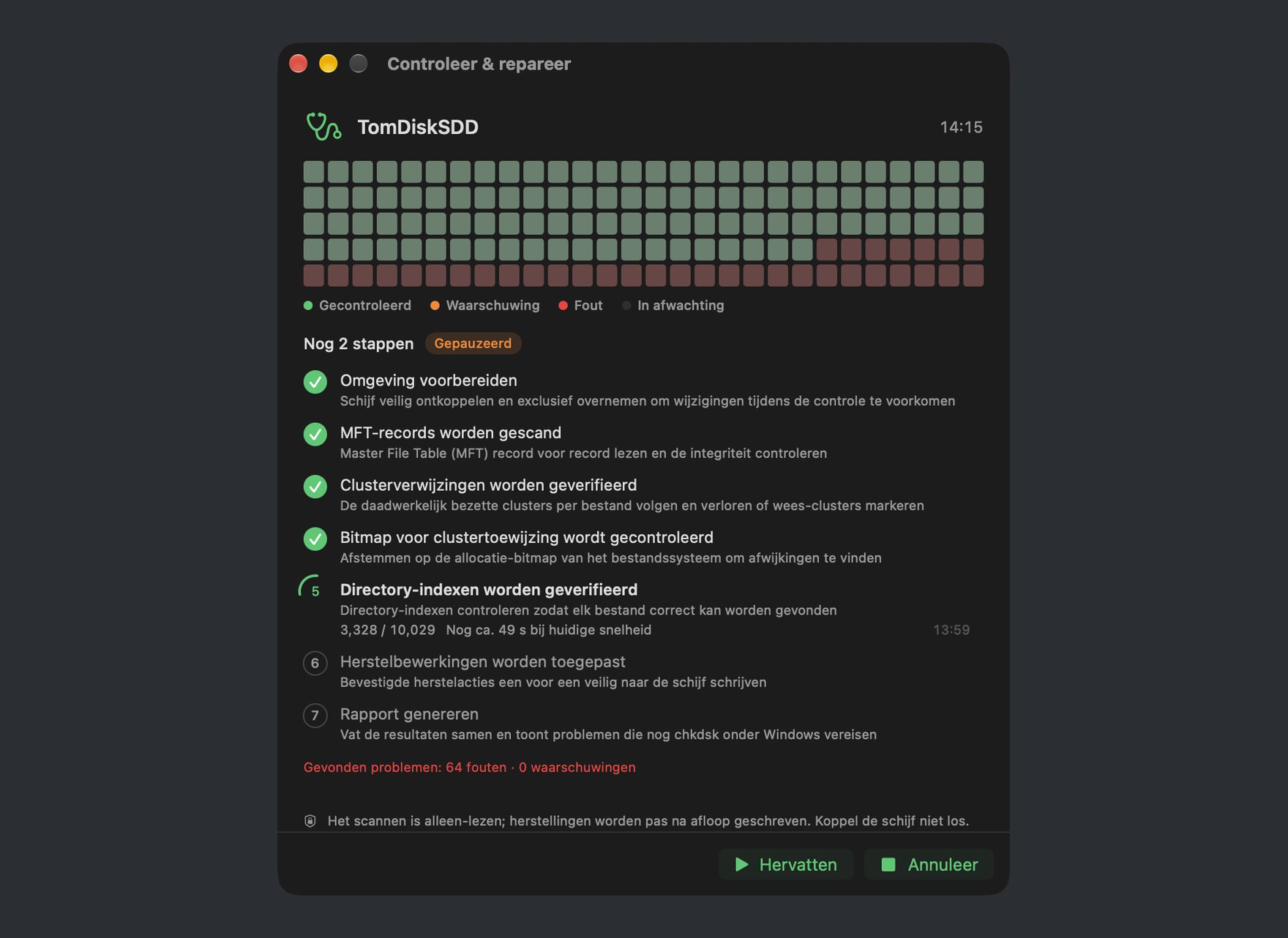
Task: Click the Nog 2 stappen label
Action: (x=359, y=344)
